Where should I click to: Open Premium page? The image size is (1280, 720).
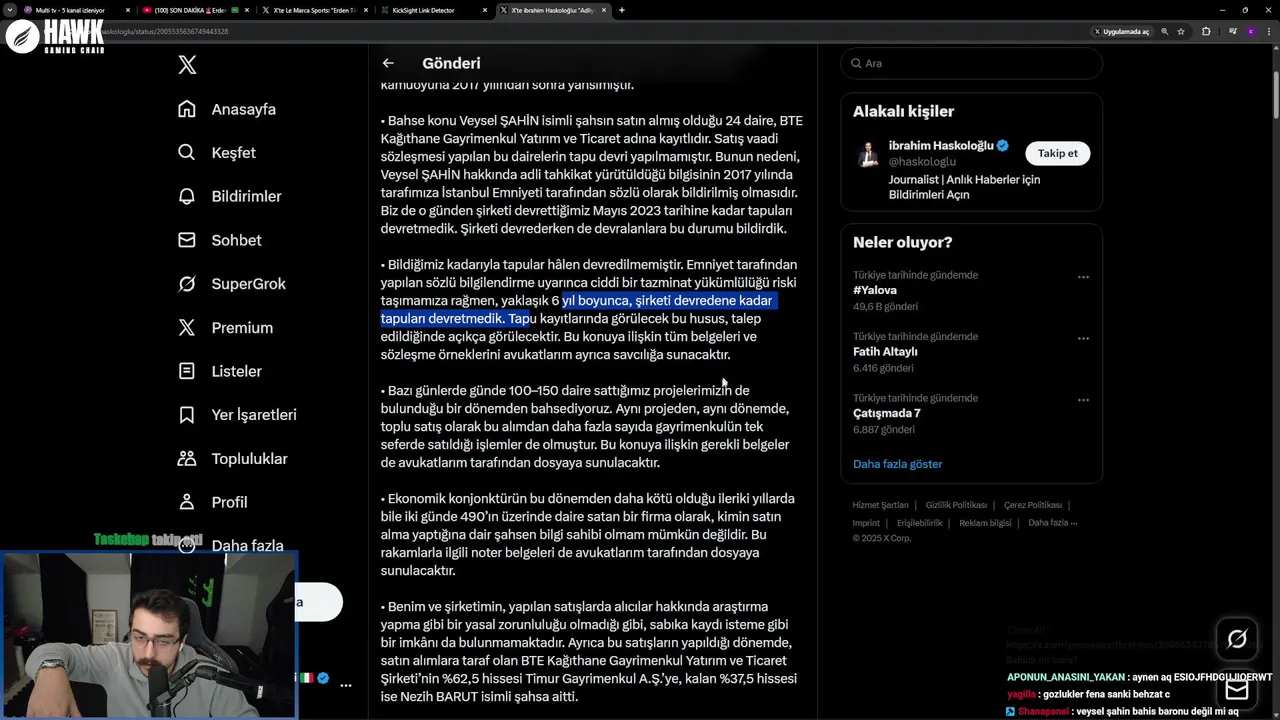[225, 328]
